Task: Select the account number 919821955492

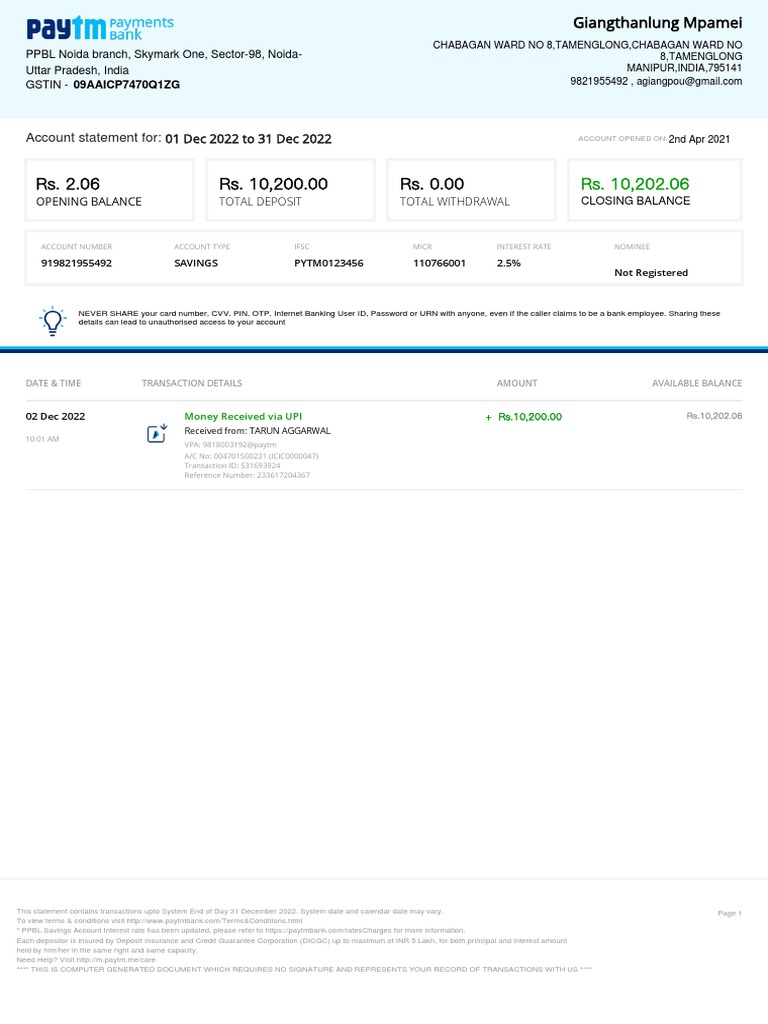Action: (76, 263)
